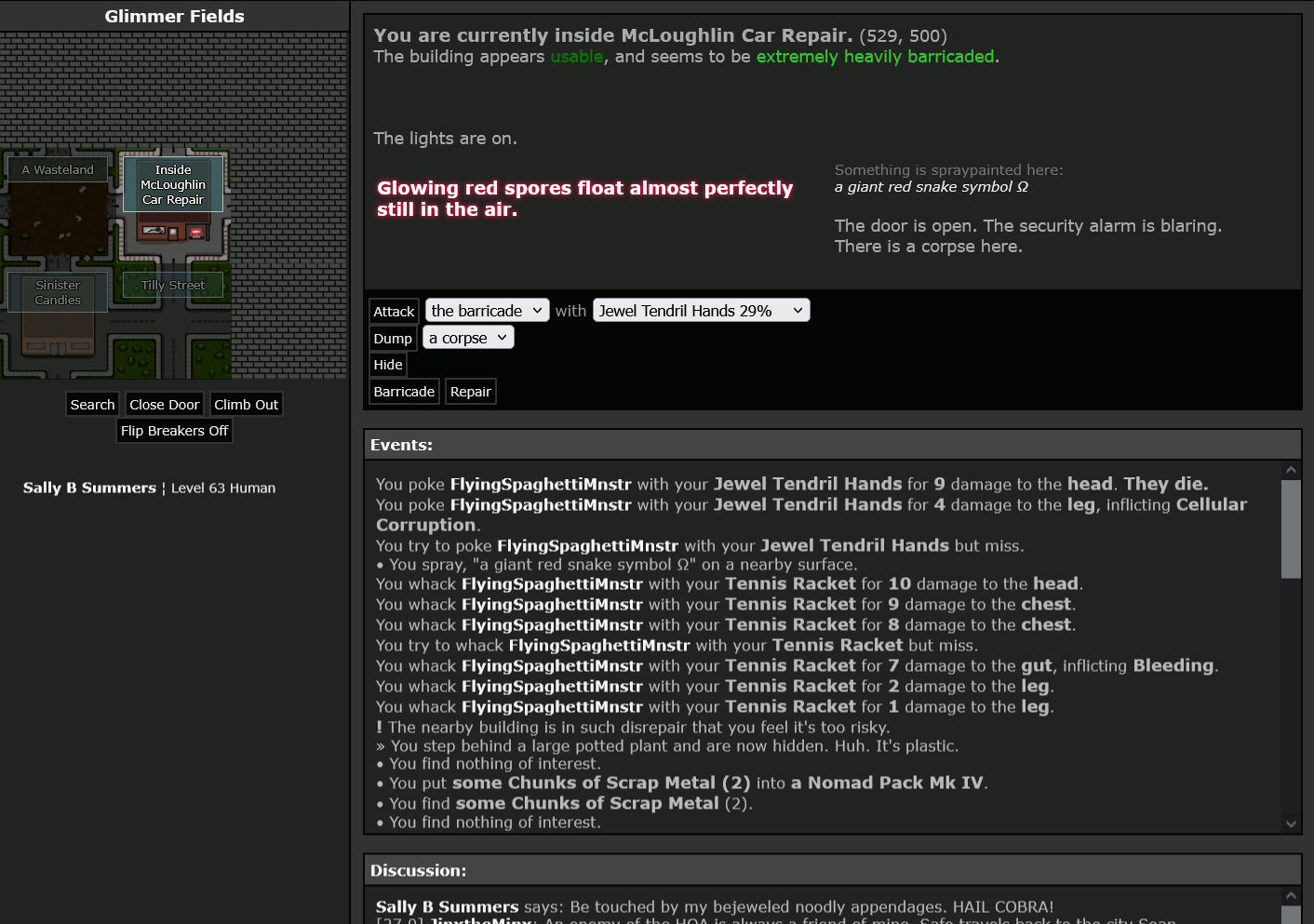Toggle Flip Breakers Off

click(174, 431)
